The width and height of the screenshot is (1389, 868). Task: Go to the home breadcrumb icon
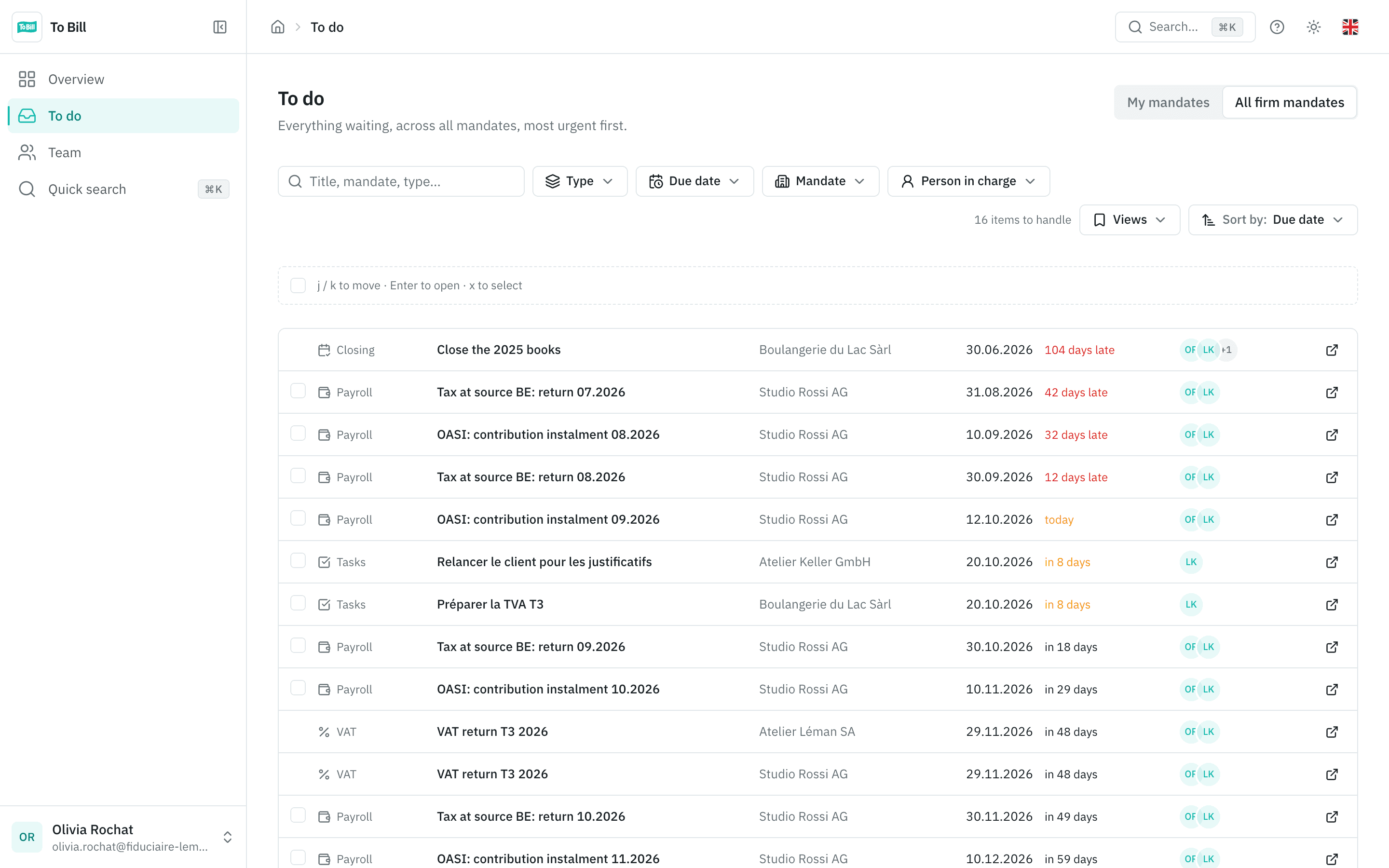tap(278, 27)
